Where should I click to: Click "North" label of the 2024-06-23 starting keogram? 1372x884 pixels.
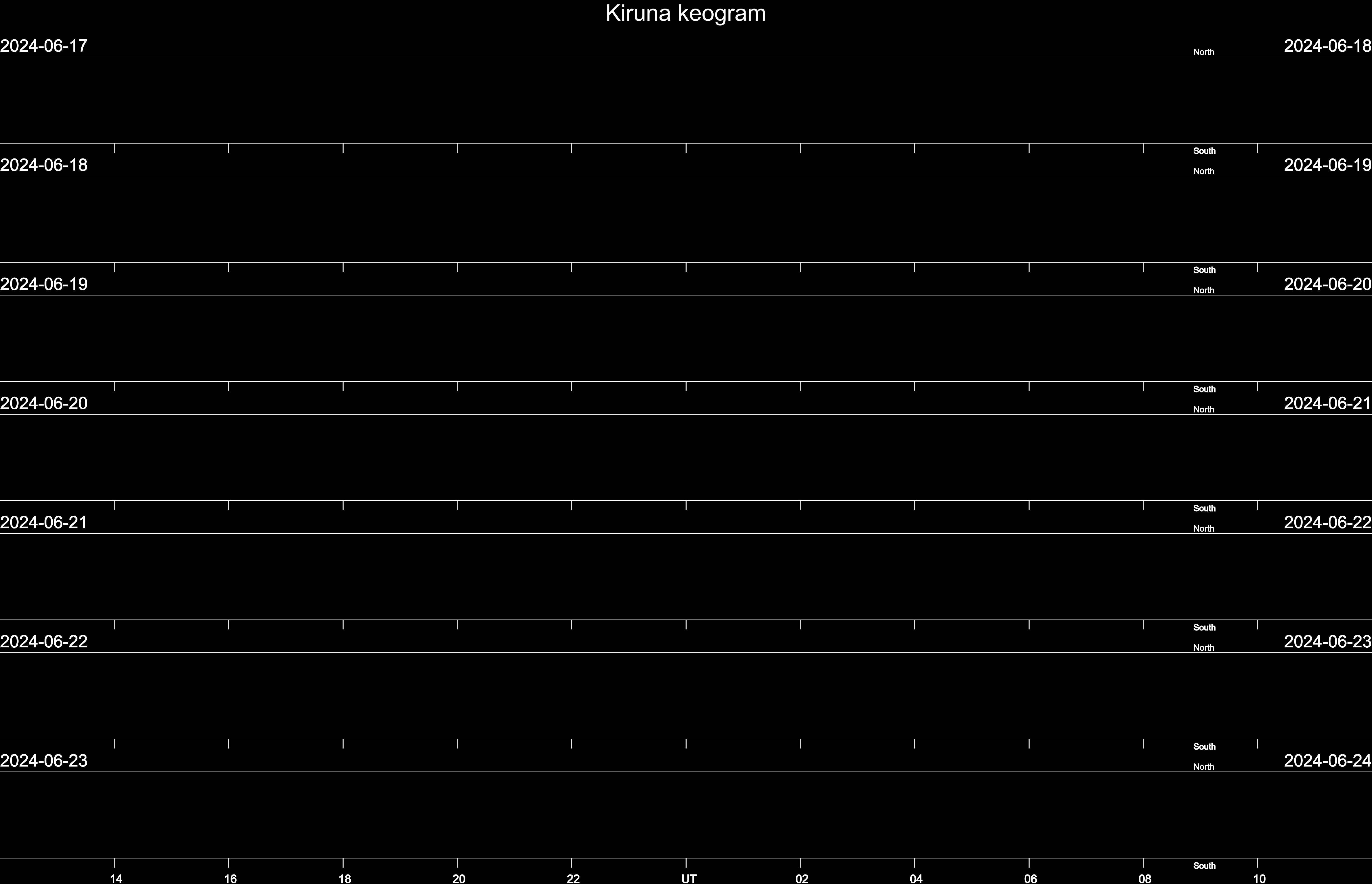[x=1204, y=767]
